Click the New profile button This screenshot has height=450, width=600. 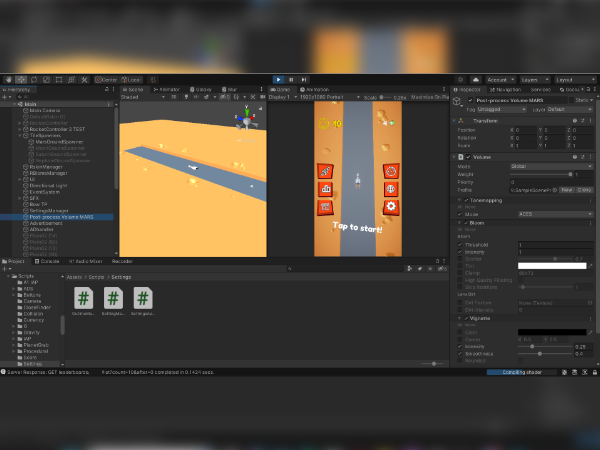(x=567, y=190)
